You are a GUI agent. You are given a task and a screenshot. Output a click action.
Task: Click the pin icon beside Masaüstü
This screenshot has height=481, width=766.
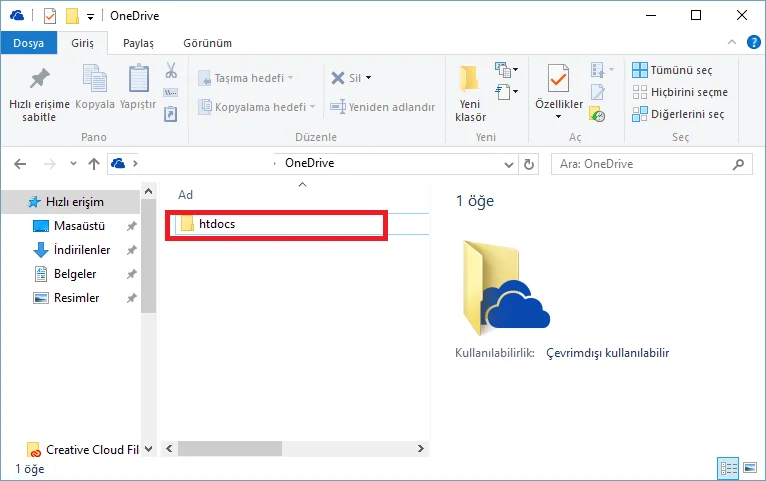tap(131, 226)
